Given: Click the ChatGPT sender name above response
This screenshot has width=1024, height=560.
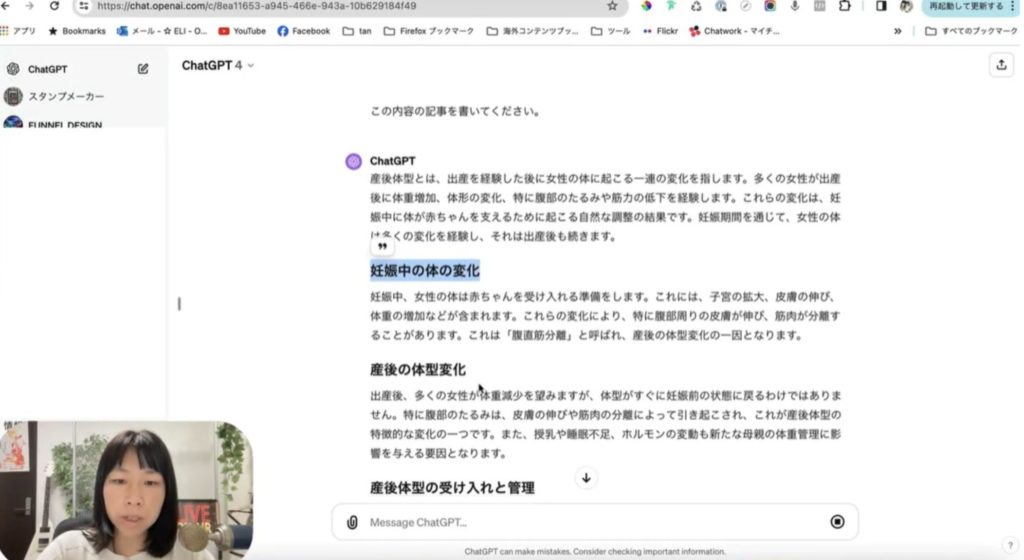Looking at the screenshot, I should click(x=392, y=161).
